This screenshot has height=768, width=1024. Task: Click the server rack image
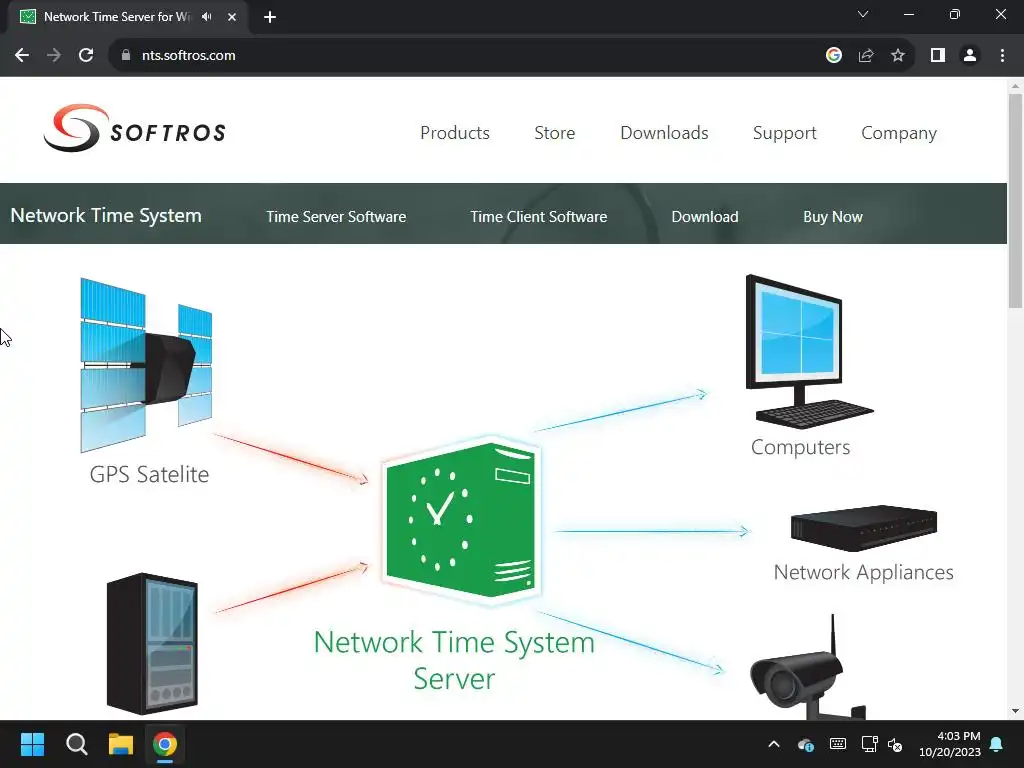(x=152, y=644)
